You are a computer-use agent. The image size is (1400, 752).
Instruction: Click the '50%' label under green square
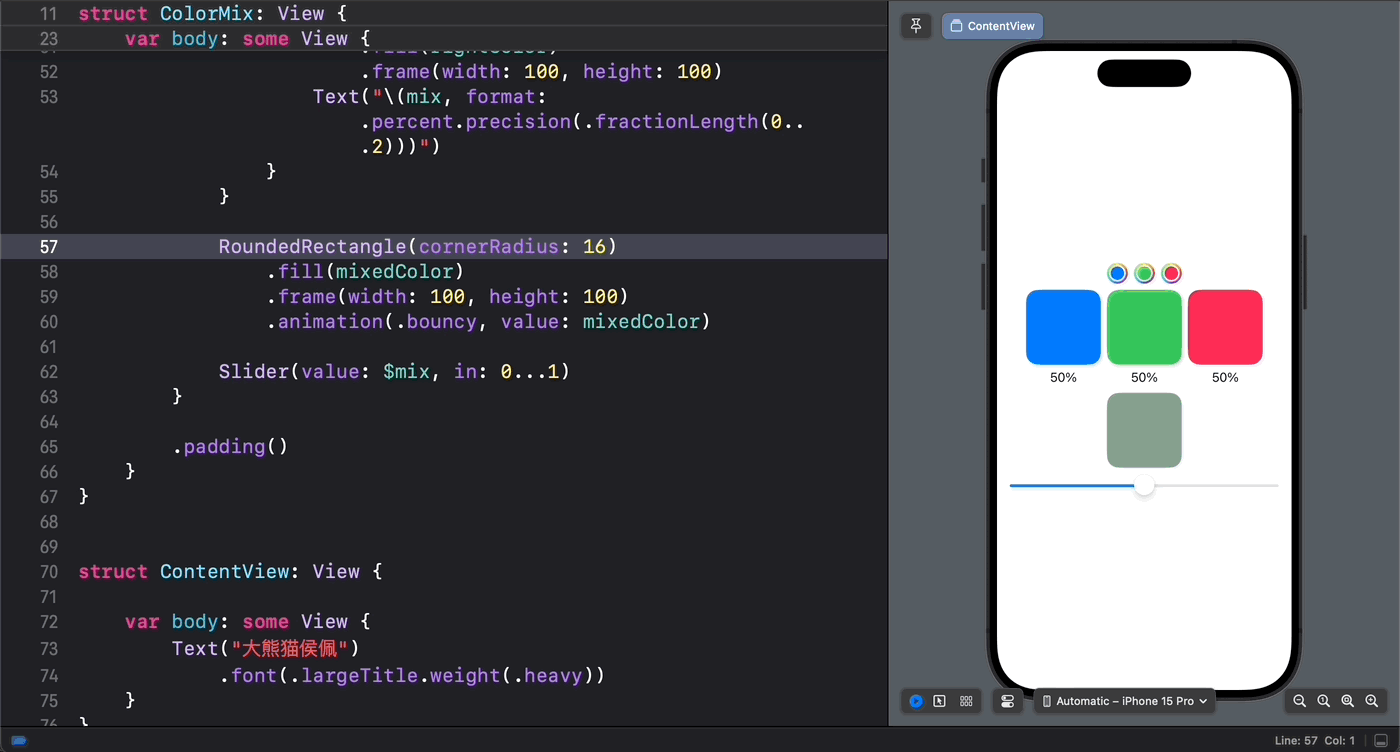point(1144,378)
